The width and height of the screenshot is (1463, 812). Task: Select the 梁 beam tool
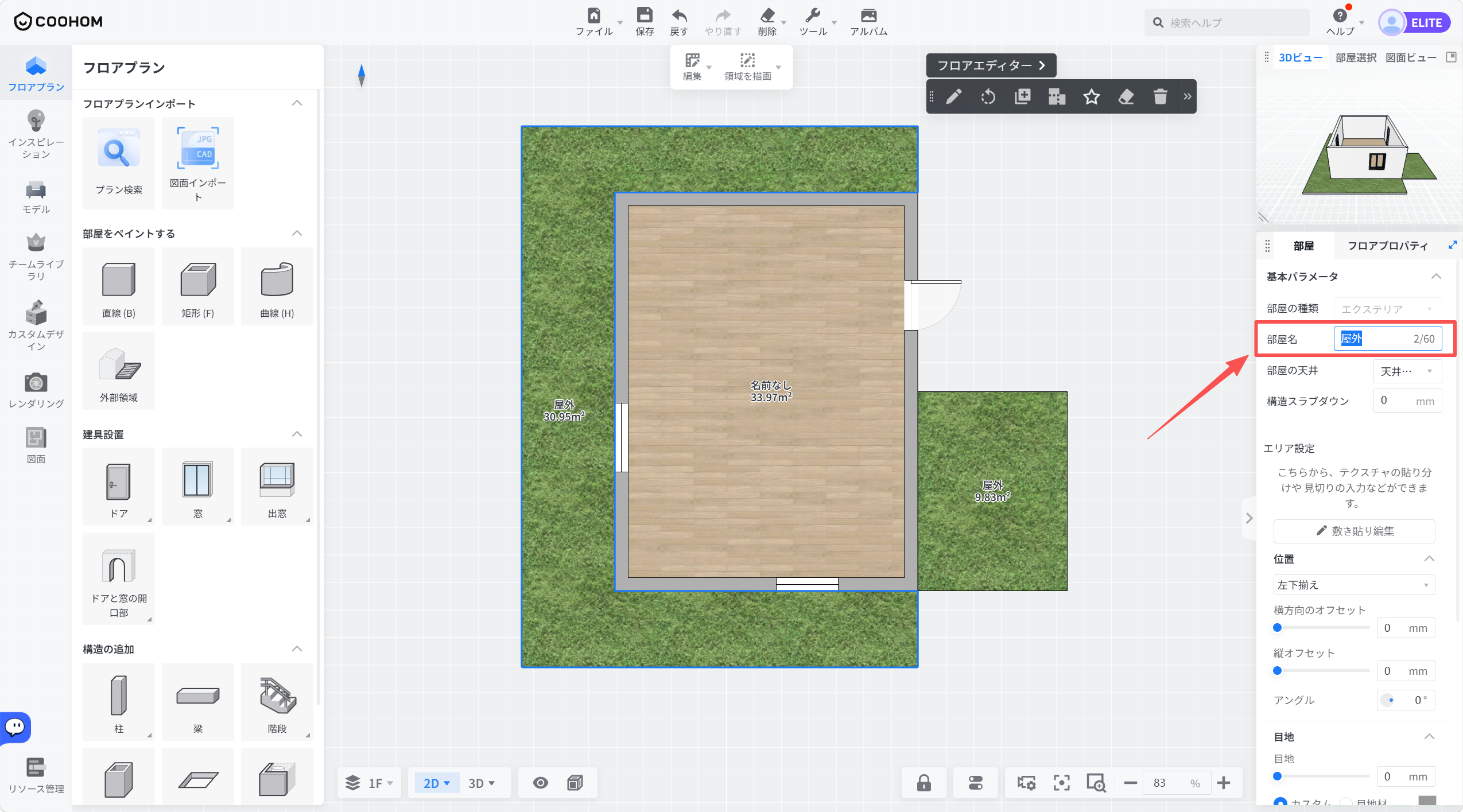(x=198, y=701)
